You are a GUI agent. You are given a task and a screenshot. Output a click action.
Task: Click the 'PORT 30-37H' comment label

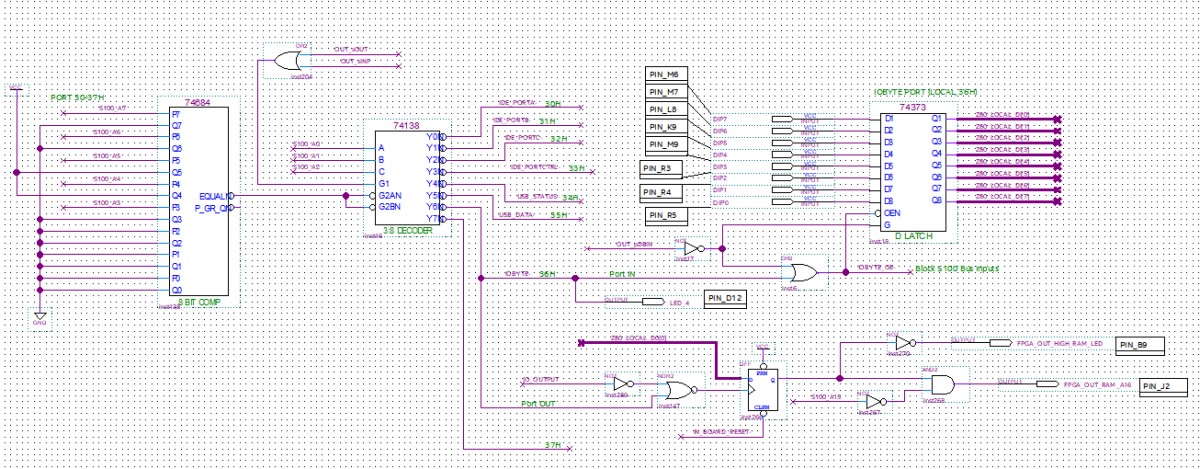click(x=77, y=98)
